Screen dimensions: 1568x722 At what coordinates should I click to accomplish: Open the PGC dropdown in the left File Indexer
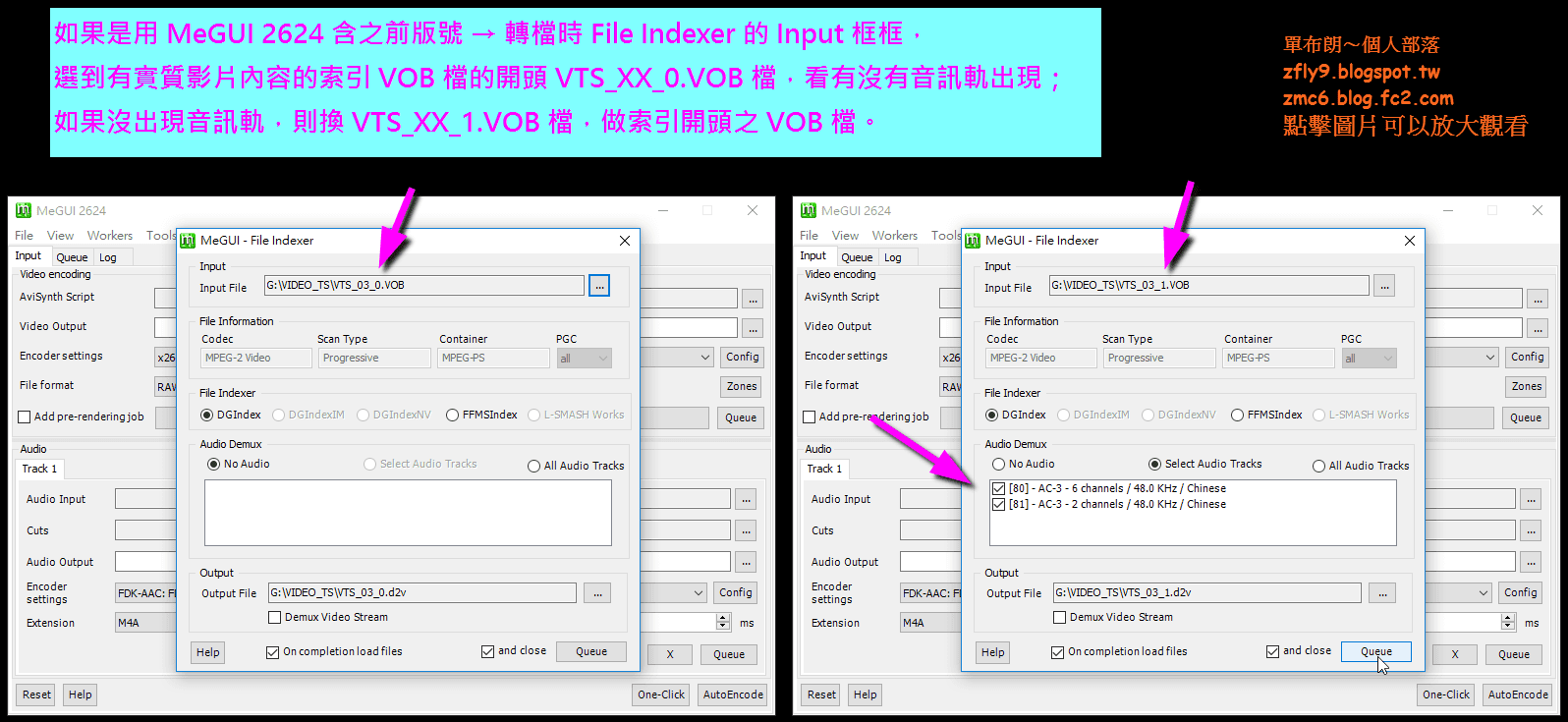585,359
